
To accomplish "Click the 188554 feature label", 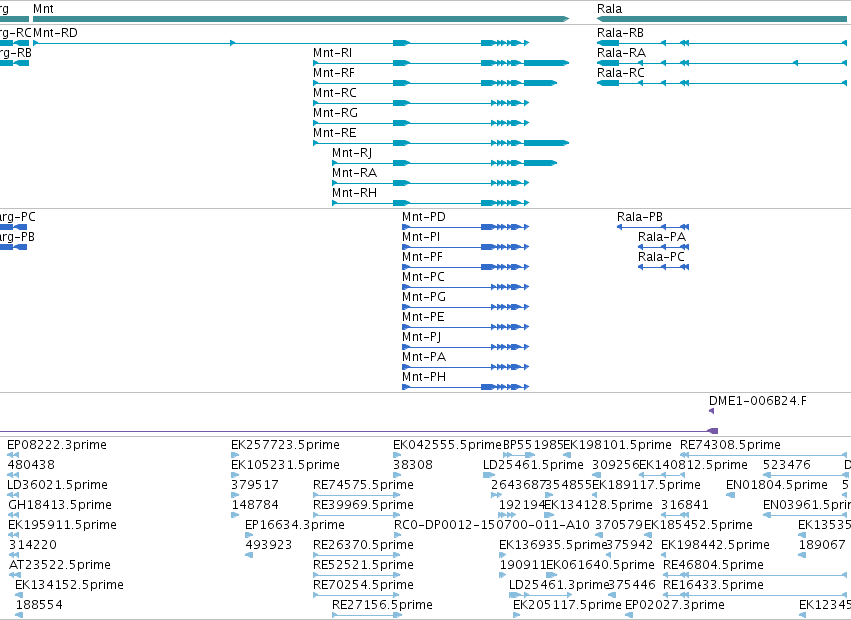I will (x=39, y=605).
